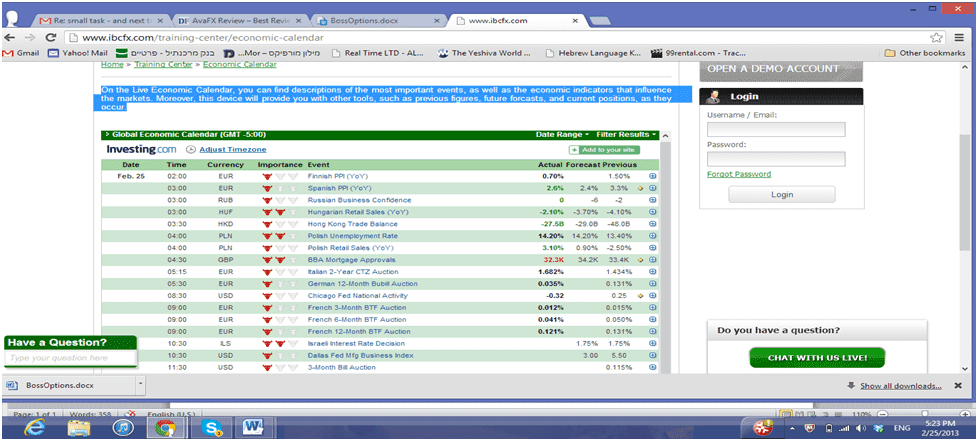Screen dimensions: 978x441
Task: Click Forgot Password link
Action: [x=739, y=174]
